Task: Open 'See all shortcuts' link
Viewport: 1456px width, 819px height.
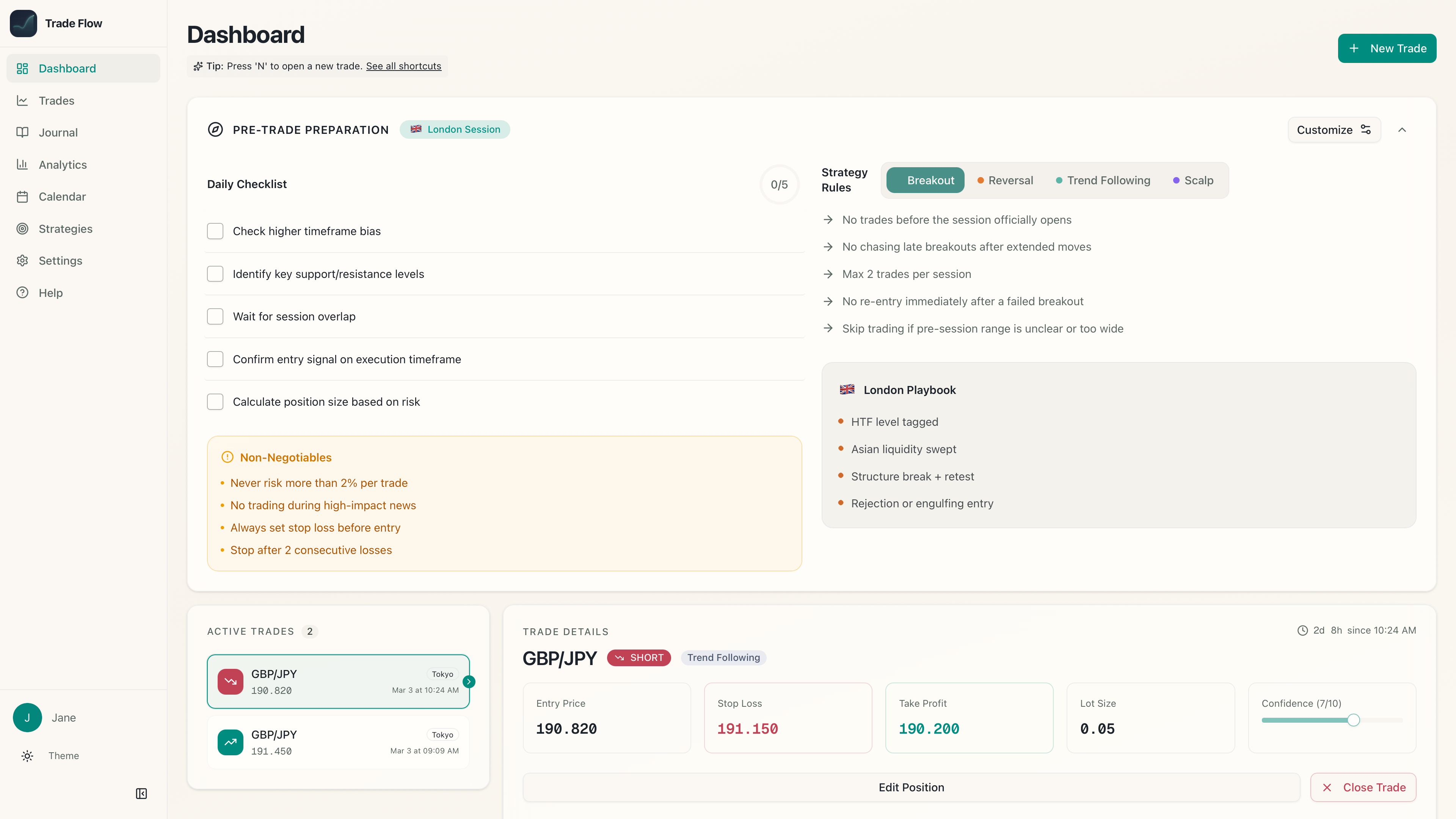Action: (x=403, y=66)
